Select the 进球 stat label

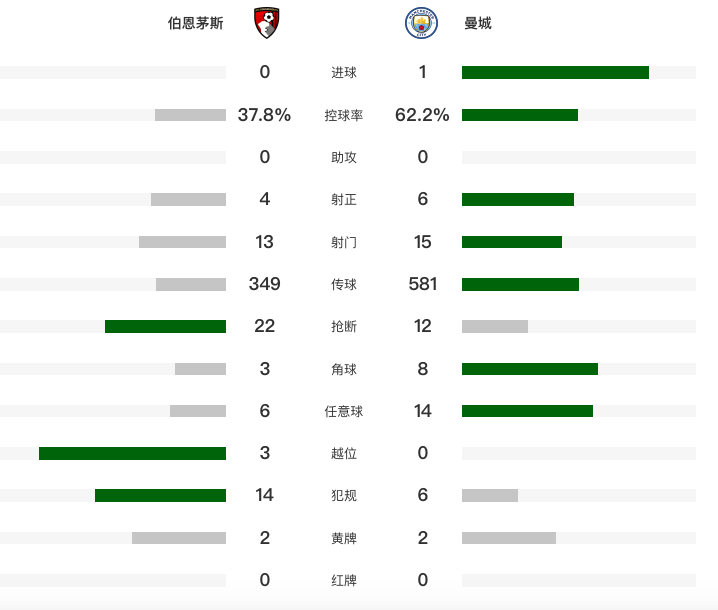click(x=344, y=72)
